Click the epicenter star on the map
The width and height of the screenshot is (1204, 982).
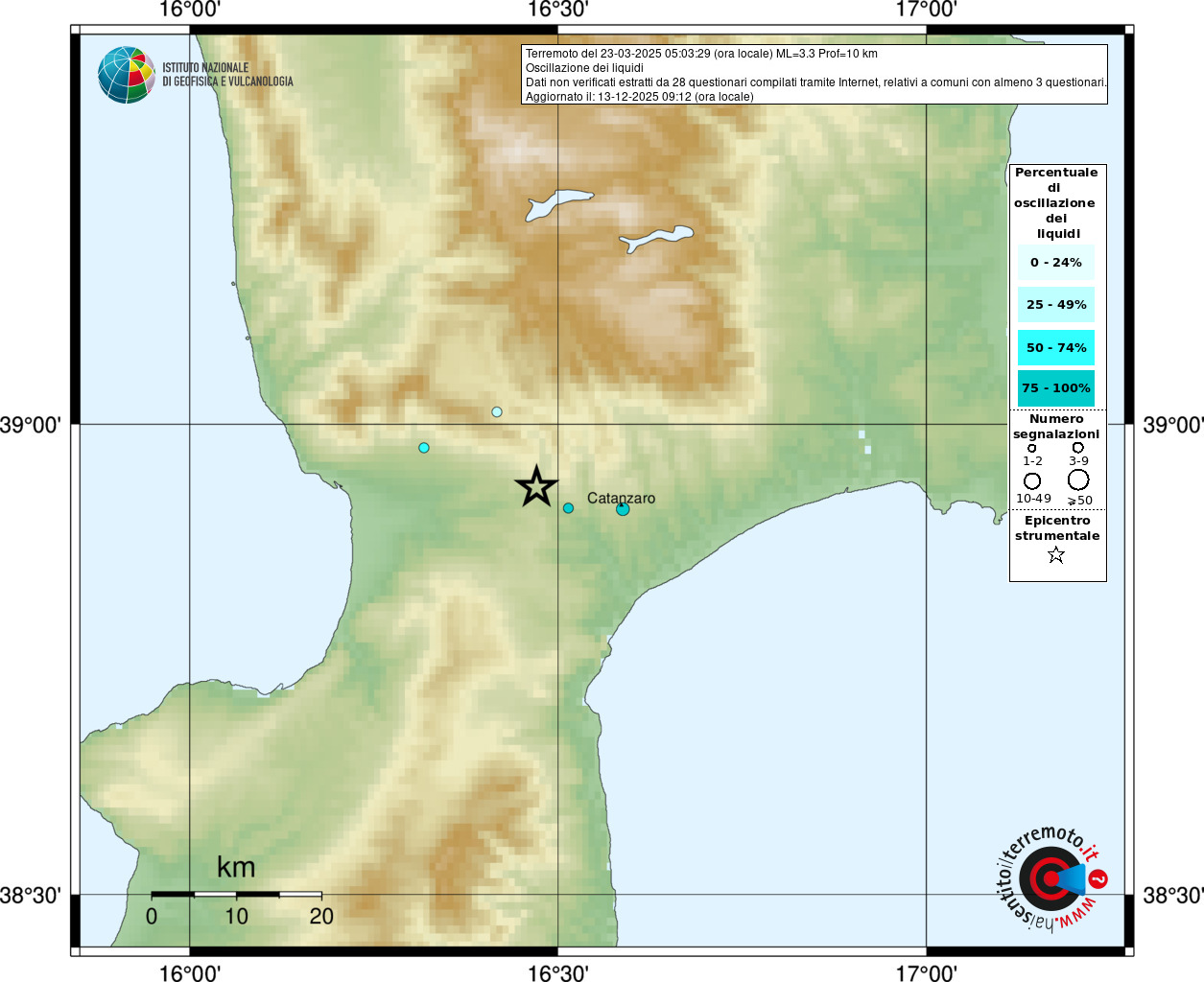click(536, 486)
